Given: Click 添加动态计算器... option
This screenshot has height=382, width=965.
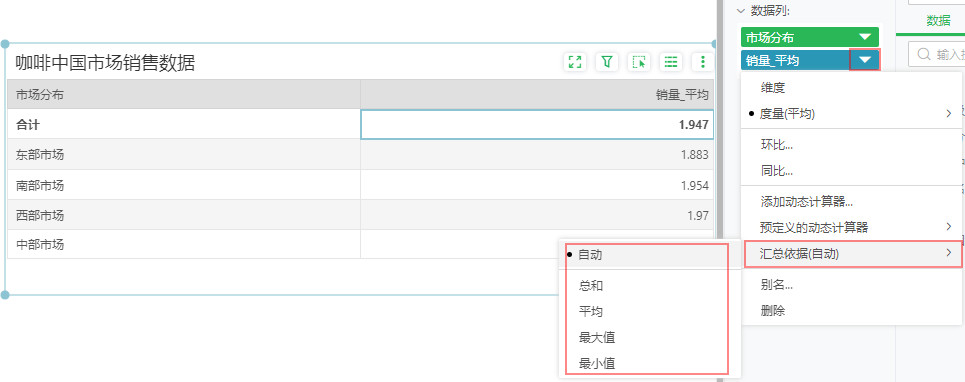Looking at the screenshot, I should coord(852,201).
